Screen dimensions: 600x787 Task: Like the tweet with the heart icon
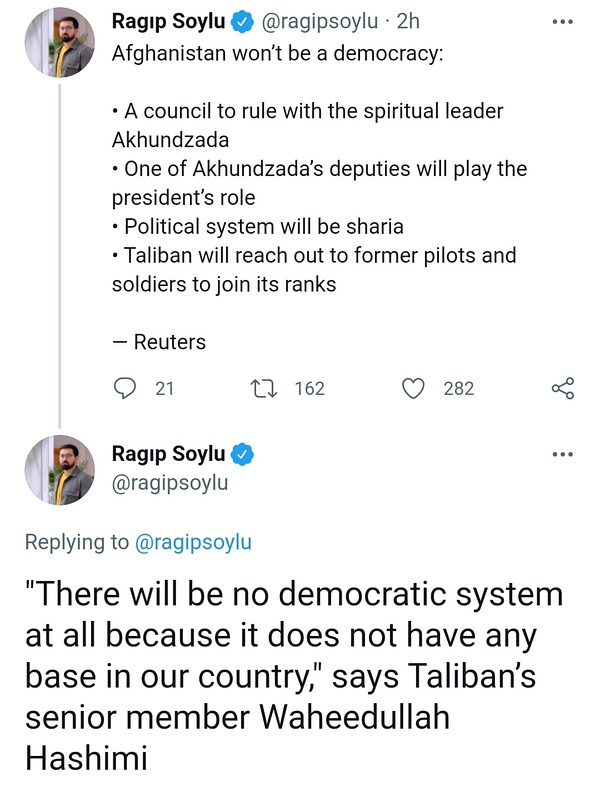click(413, 389)
